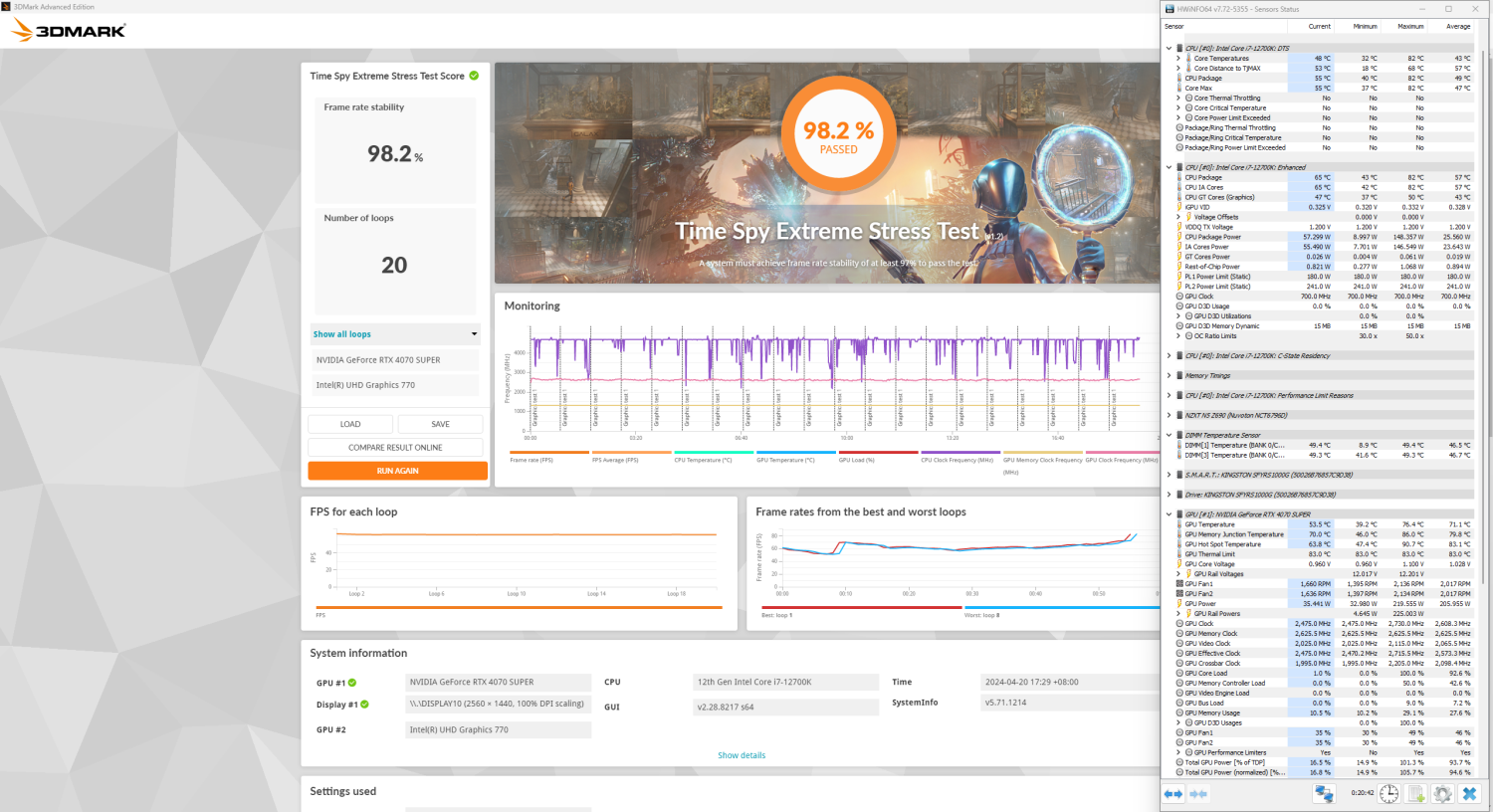Viewport: 1493px width, 812px height.
Task: Click the circle icon of GPU Memory Clock row
Action: pyautogui.click(x=1179, y=634)
